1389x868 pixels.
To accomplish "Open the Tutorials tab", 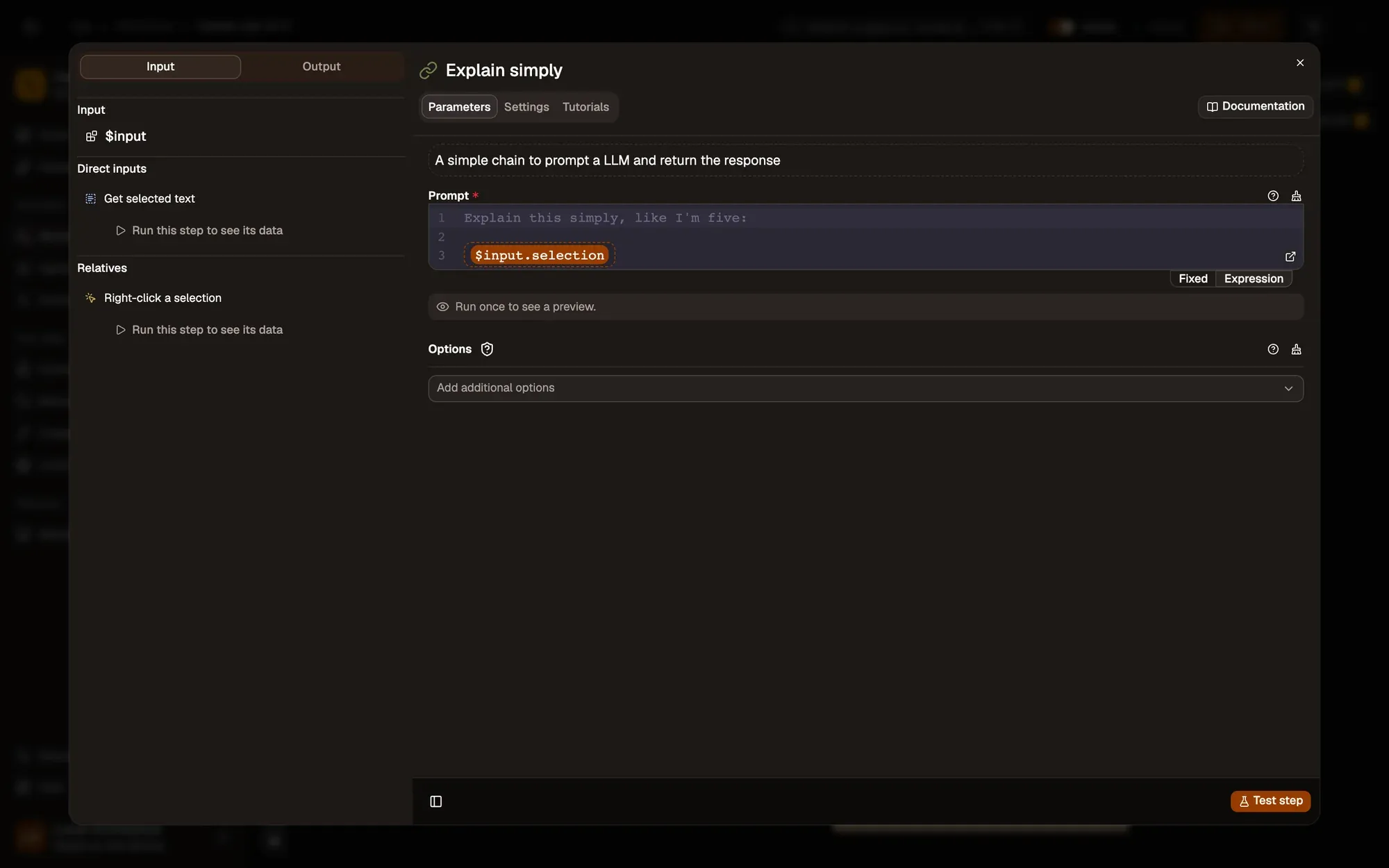I will [585, 107].
